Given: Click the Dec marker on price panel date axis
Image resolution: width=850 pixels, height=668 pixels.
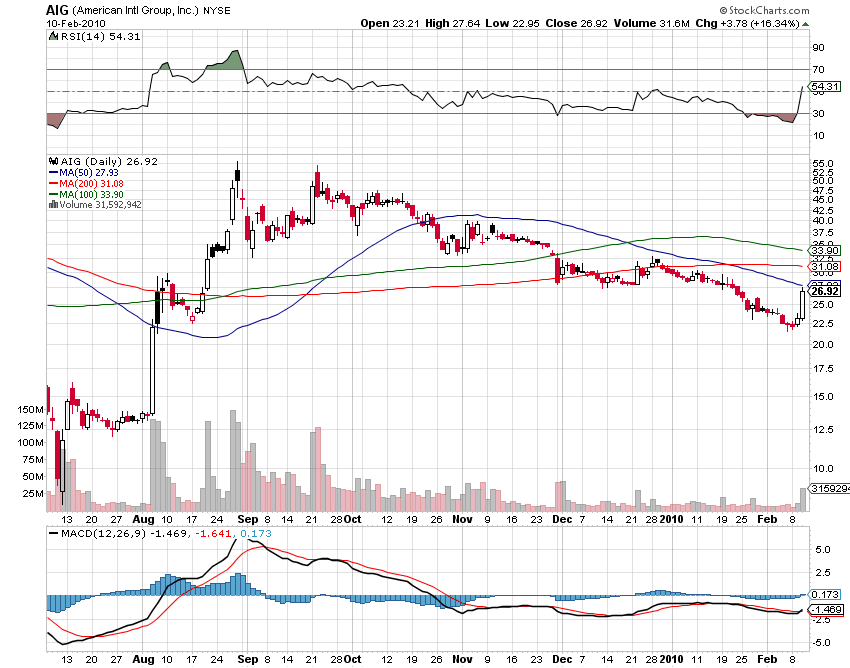Looking at the screenshot, I should pyautogui.click(x=562, y=519).
